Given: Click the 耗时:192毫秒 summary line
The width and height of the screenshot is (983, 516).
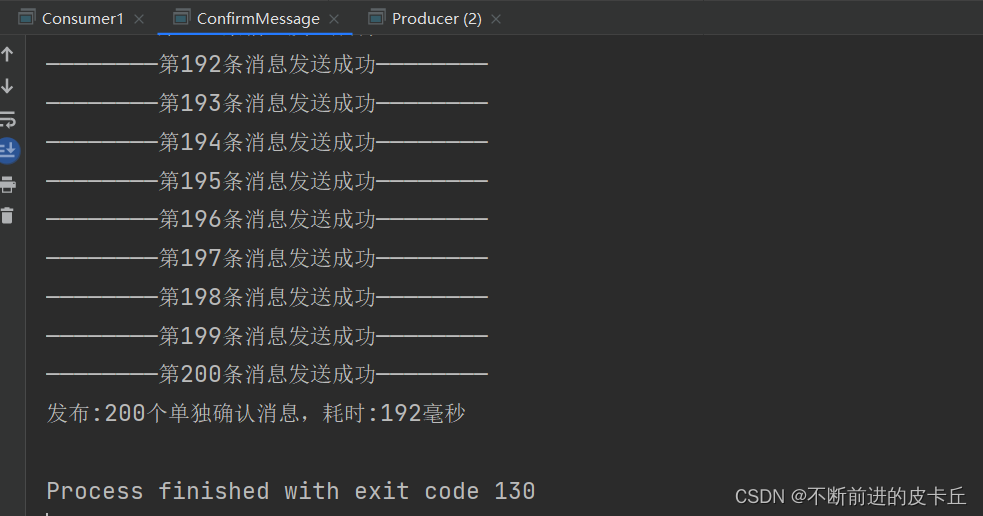Looking at the screenshot, I should (x=256, y=413).
